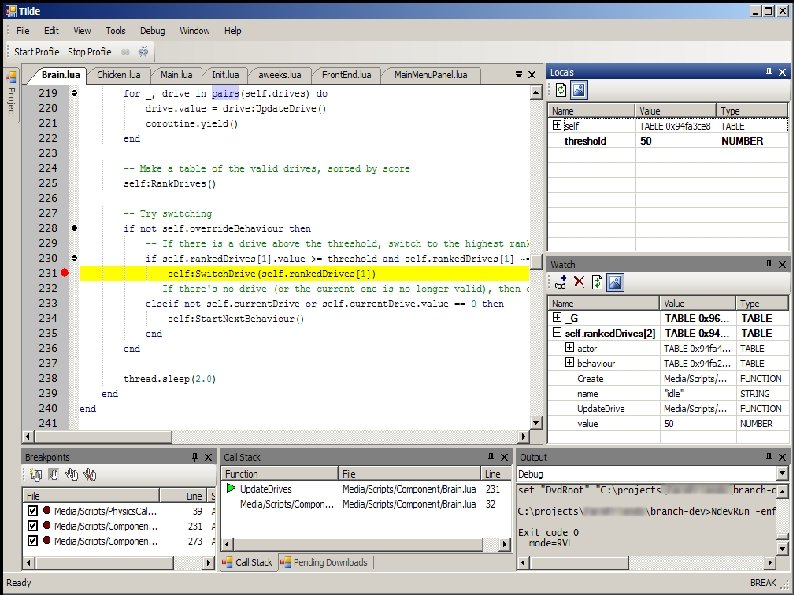Switch to the Pending Downloads tab
This screenshot has width=794, height=595.
point(325,562)
